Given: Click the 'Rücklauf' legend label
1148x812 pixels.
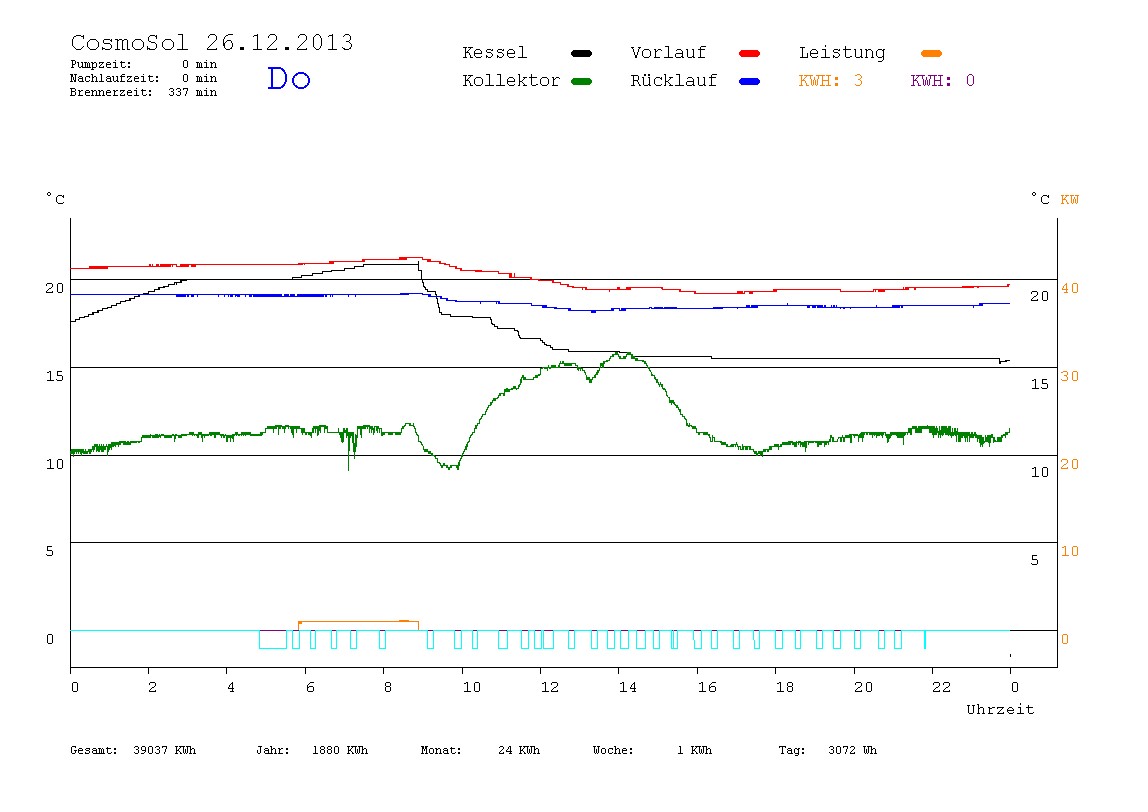Looking at the screenshot, I should (x=674, y=81).
